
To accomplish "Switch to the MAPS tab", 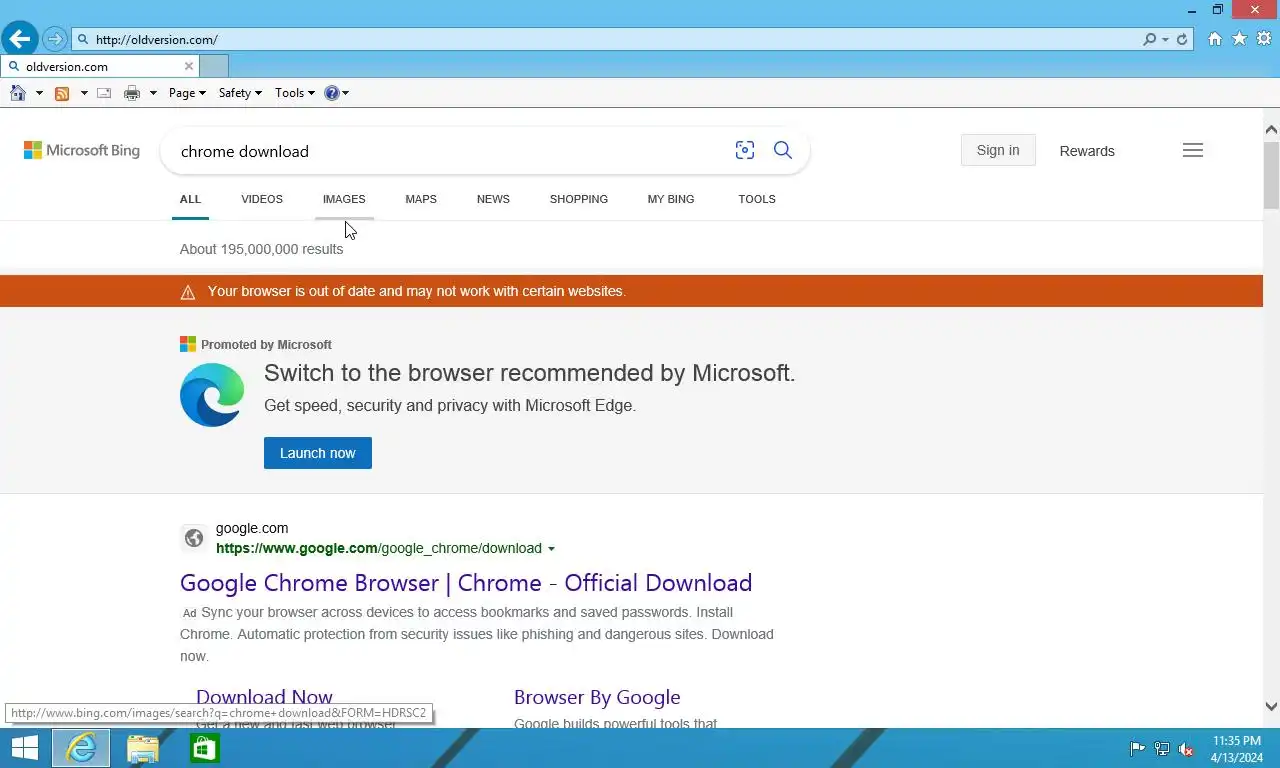I will click(421, 199).
